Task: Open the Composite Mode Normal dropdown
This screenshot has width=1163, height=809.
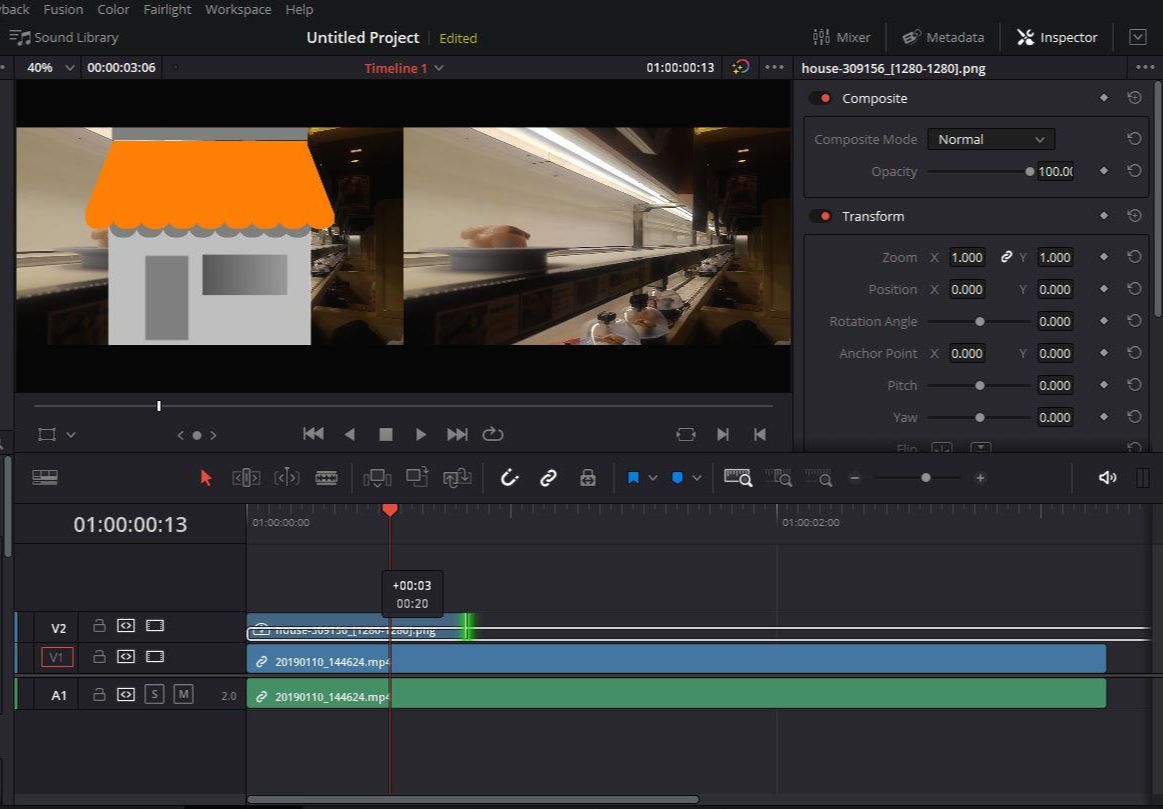Action: tap(990, 140)
